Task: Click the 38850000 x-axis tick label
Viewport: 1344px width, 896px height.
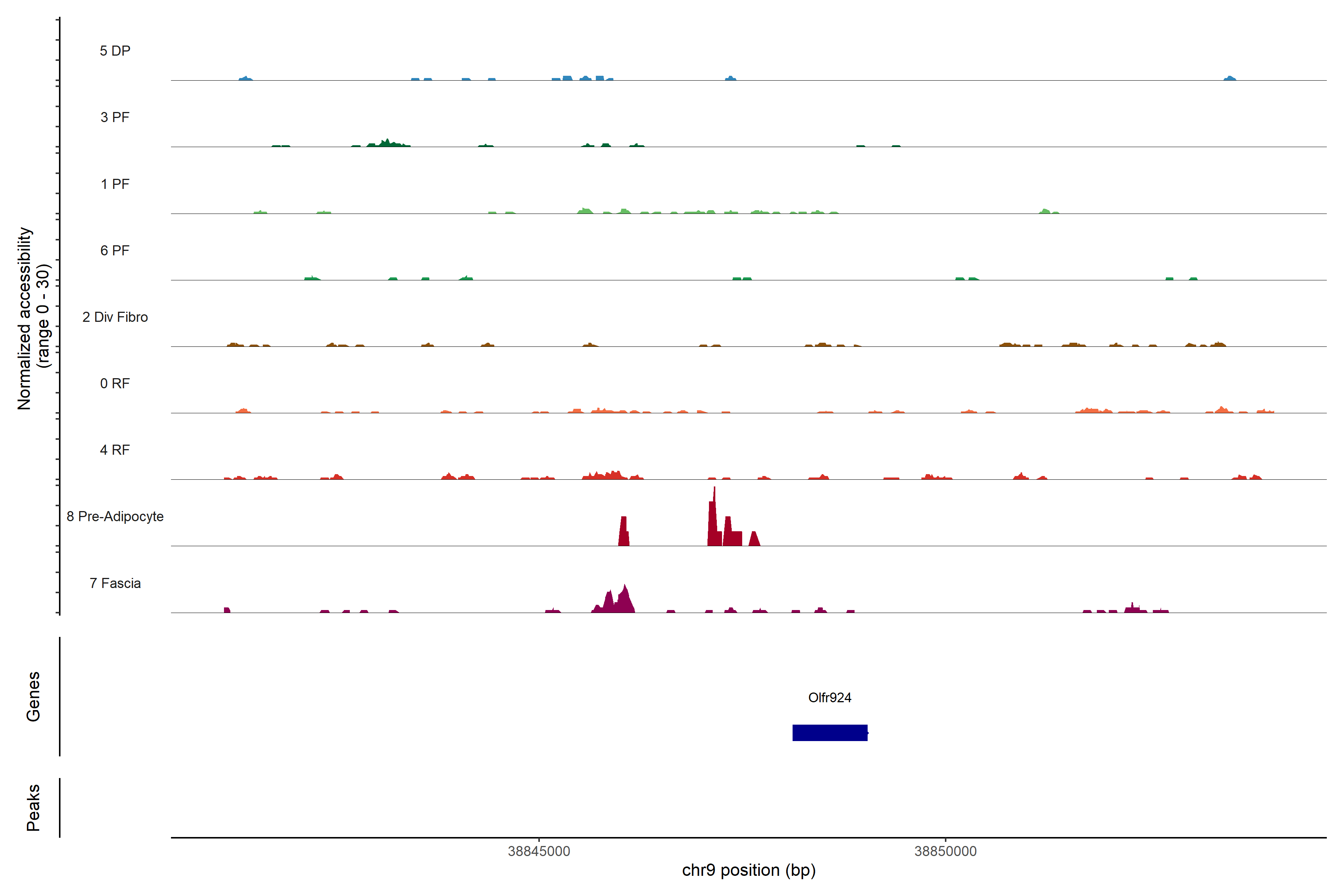Action: point(945,852)
